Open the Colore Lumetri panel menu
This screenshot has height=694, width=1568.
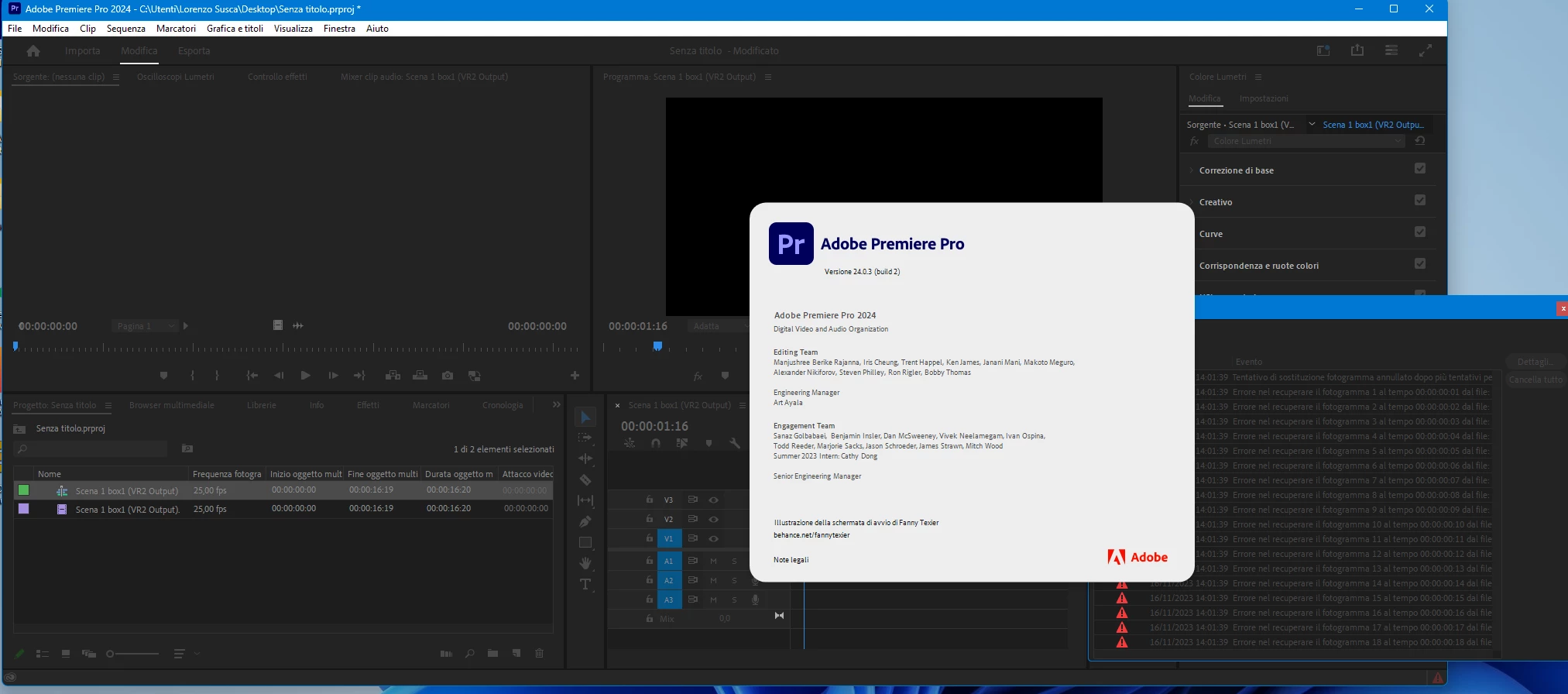1258,77
